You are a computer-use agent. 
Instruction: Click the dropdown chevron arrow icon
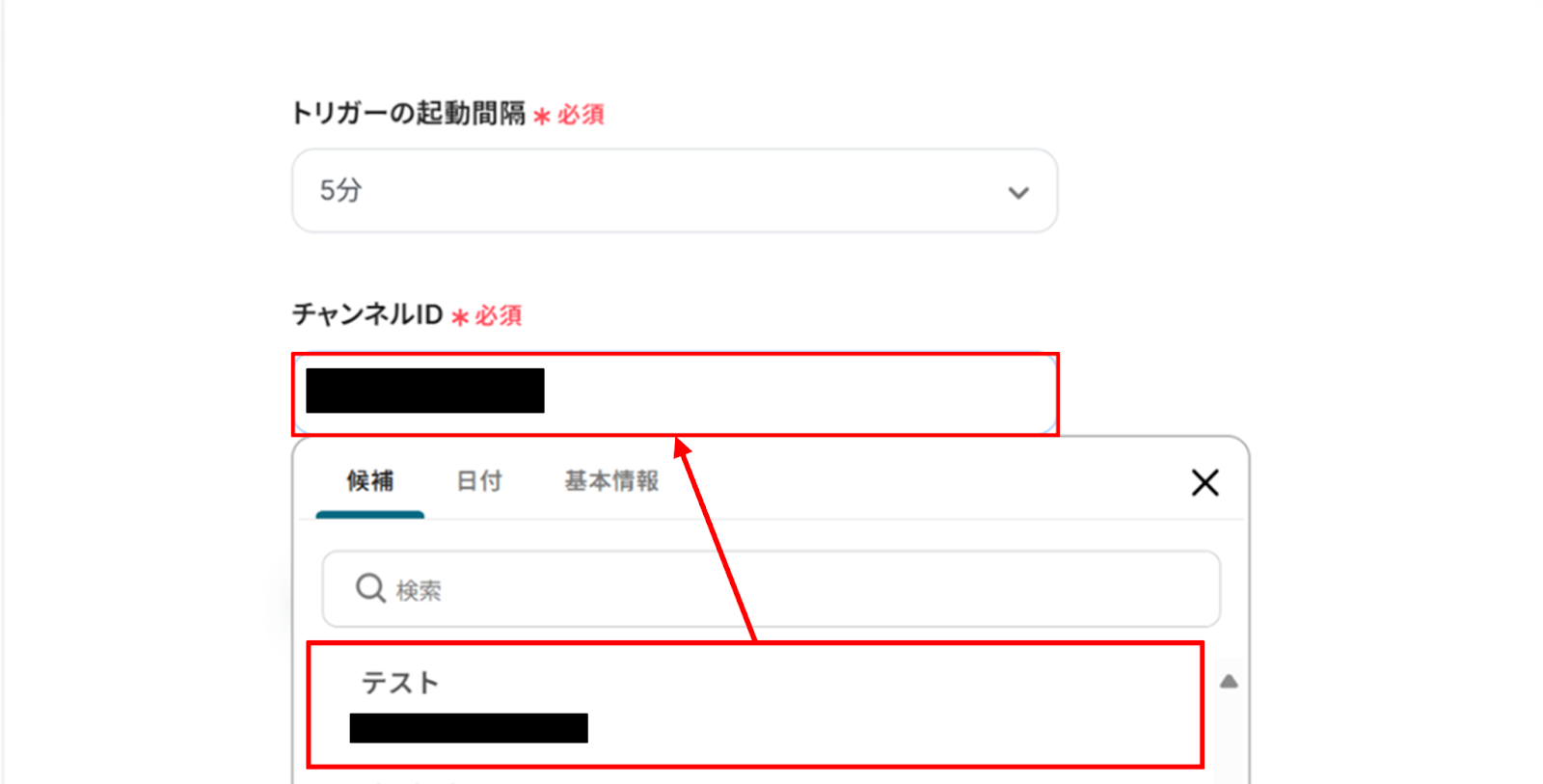[x=1018, y=193]
